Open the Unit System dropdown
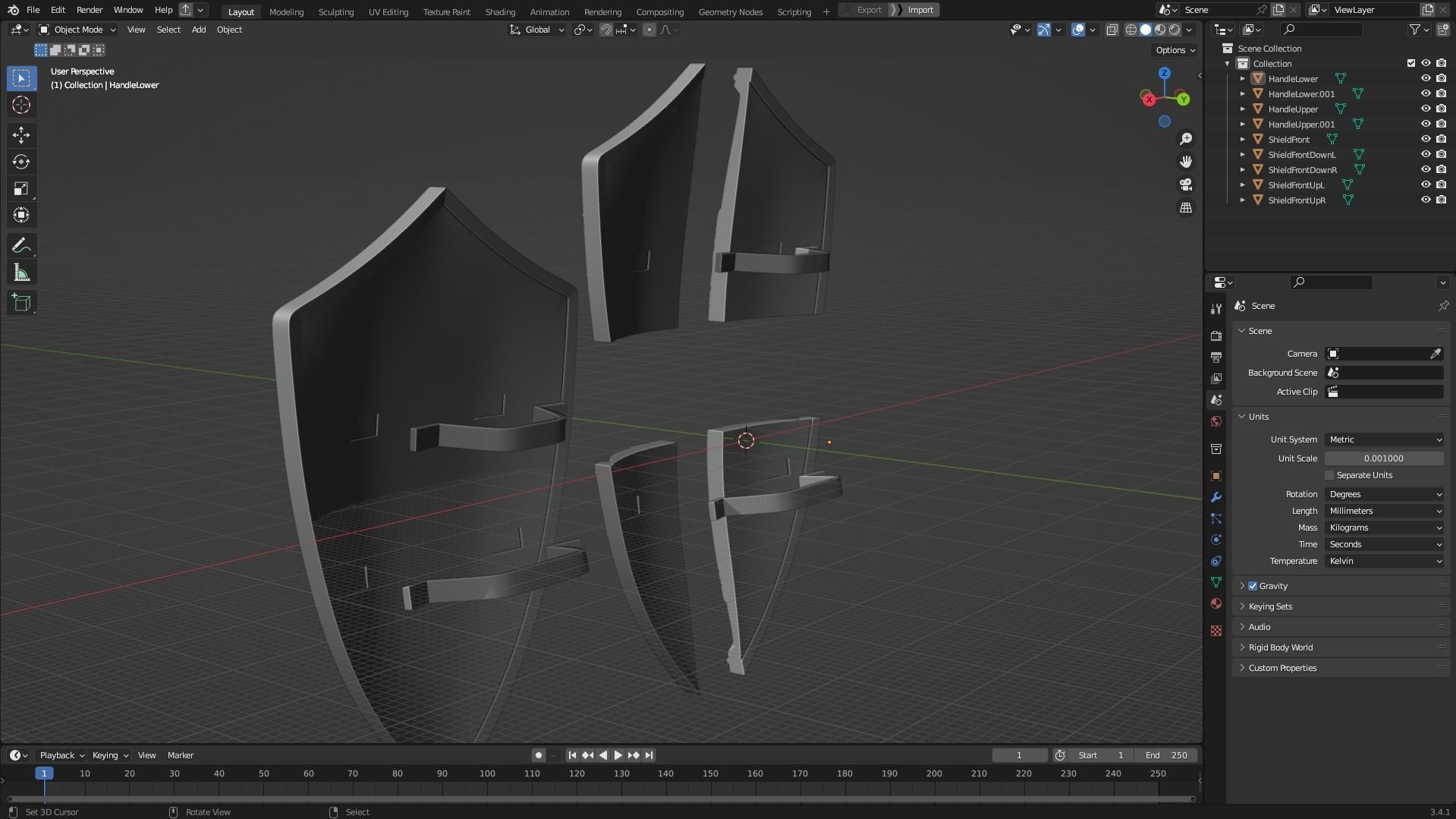Image resolution: width=1456 pixels, height=819 pixels. click(x=1384, y=439)
